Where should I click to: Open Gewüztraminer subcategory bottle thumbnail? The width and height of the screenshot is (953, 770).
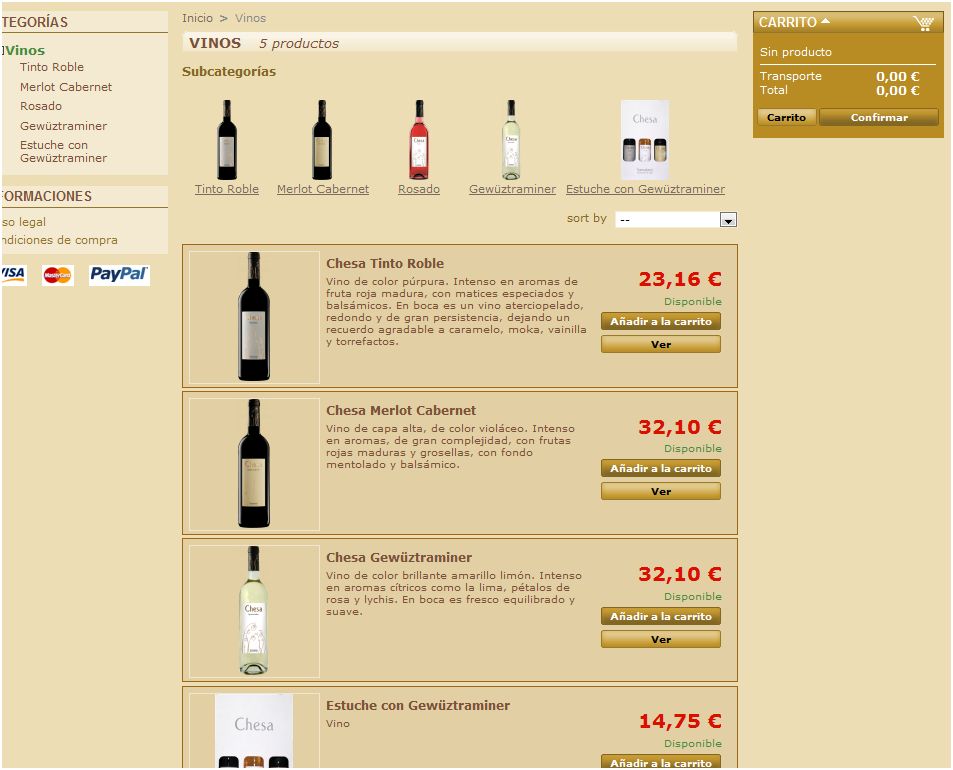point(512,140)
